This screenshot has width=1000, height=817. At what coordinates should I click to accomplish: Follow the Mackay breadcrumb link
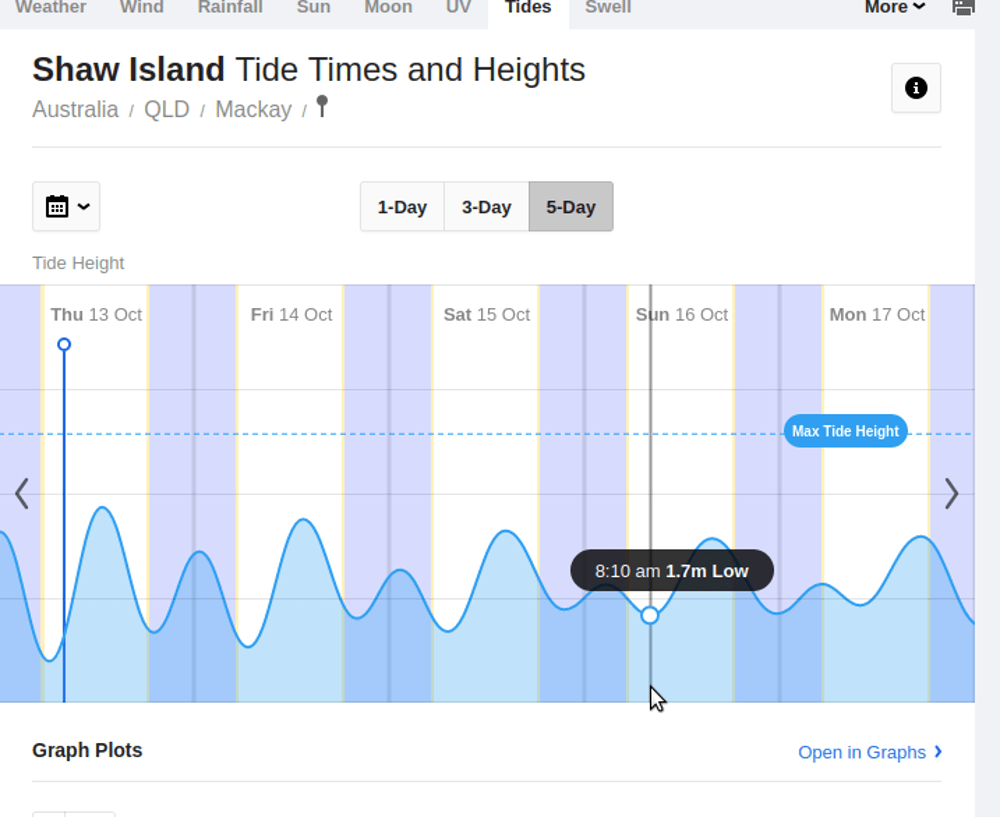coord(253,110)
